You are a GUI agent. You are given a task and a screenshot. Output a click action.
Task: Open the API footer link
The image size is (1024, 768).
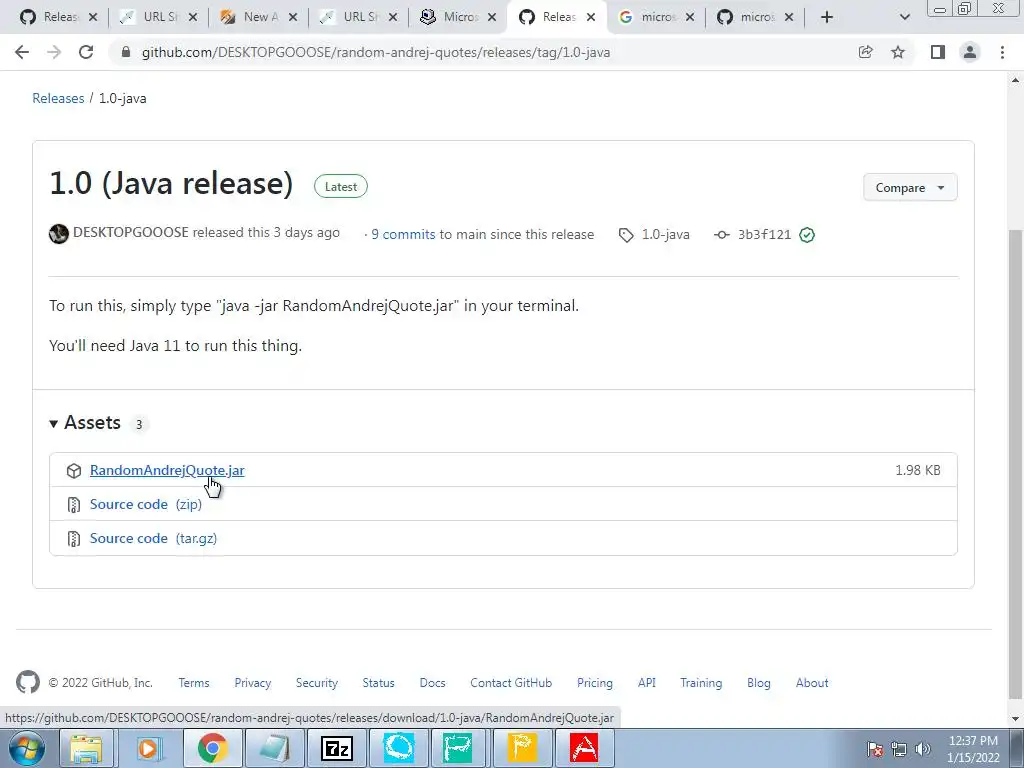pyautogui.click(x=647, y=682)
